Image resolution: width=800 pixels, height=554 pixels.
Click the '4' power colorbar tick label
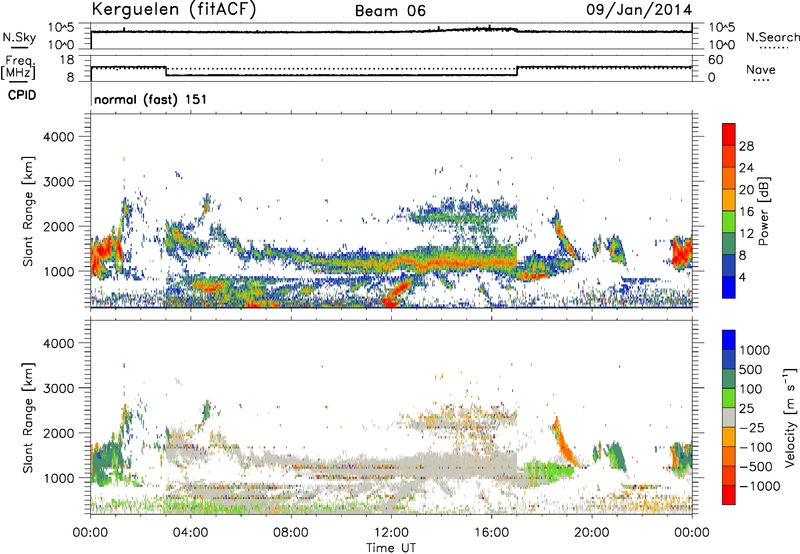click(x=743, y=277)
